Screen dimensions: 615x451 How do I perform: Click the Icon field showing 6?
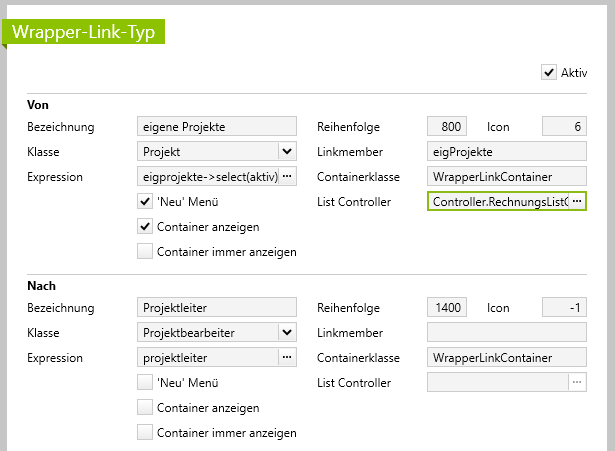click(563, 126)
